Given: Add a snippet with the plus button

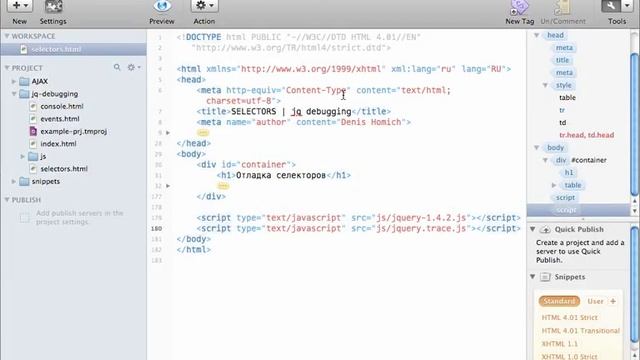Looking at the screenshot, I should click(613, 301).
